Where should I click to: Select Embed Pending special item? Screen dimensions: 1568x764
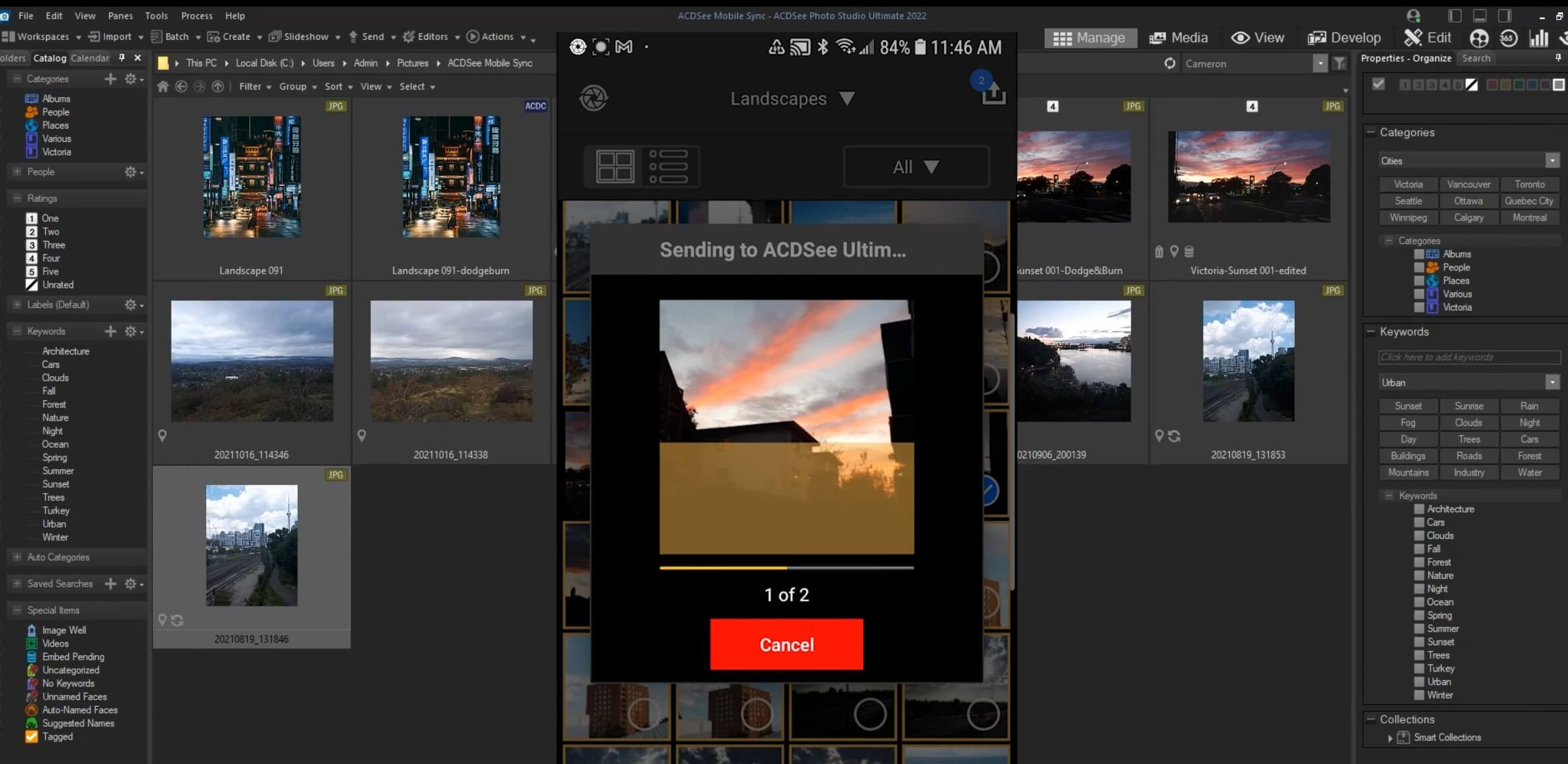tap(65, 656)
